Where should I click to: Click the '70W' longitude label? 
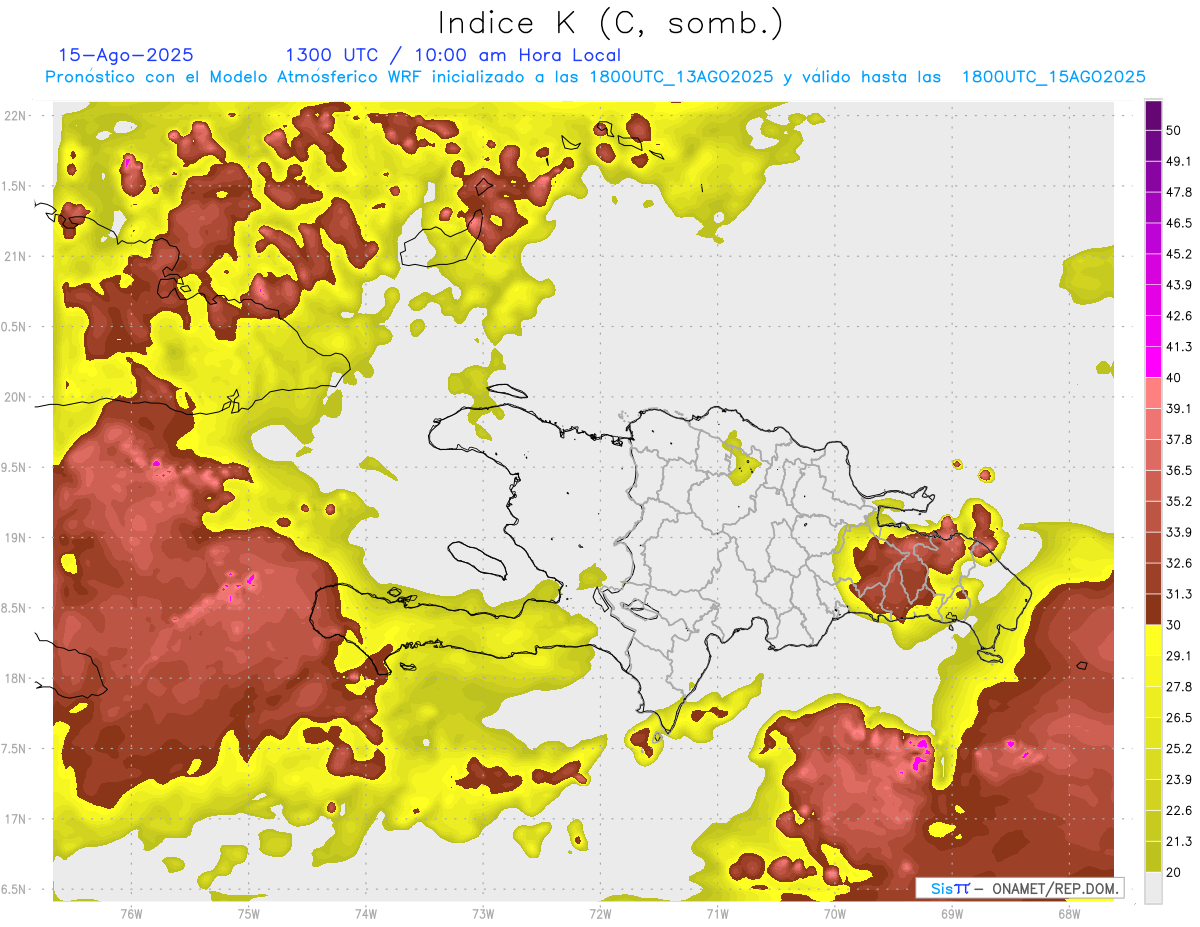tap(835, 913)
